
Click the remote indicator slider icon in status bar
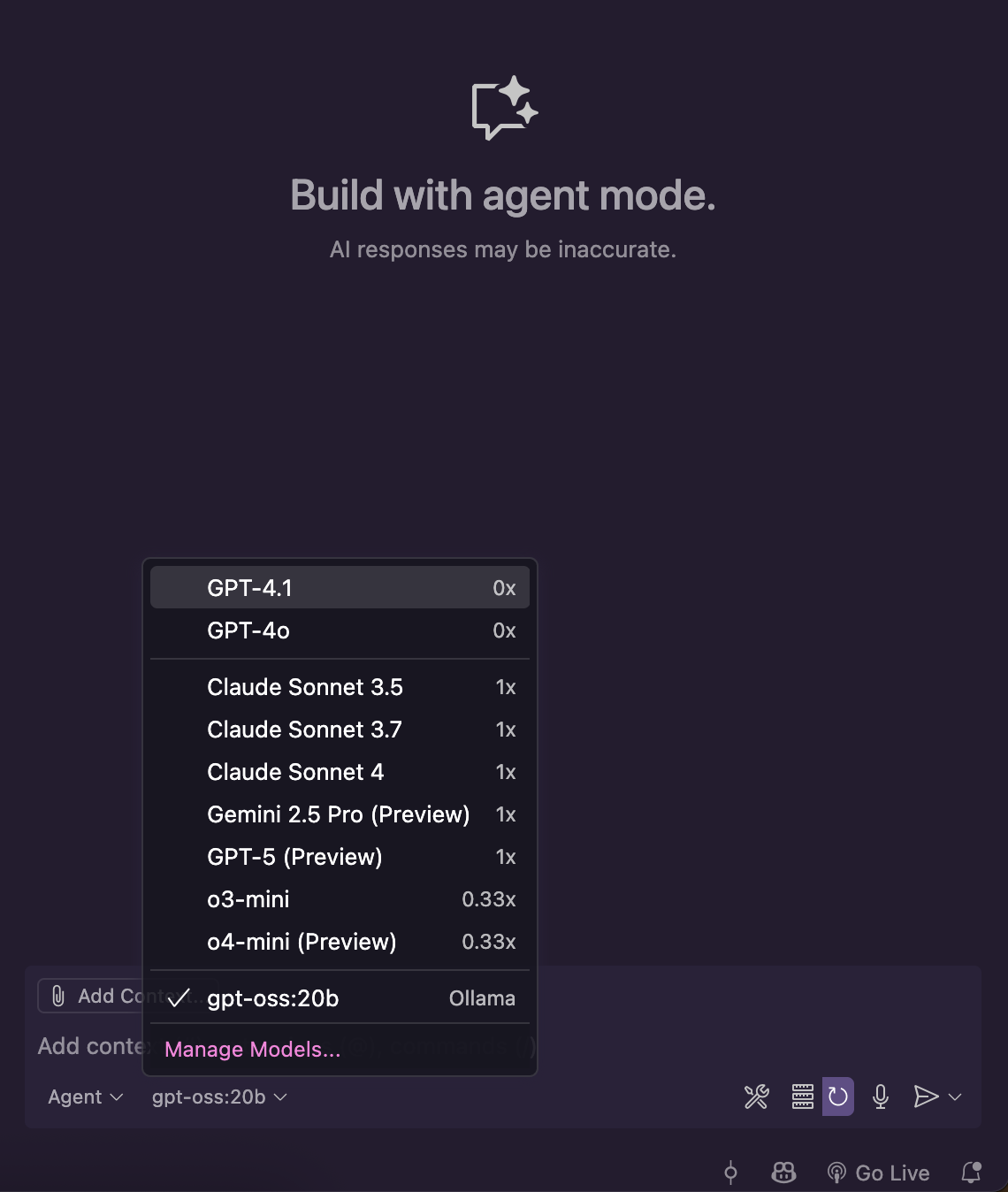coord(731,1173)
